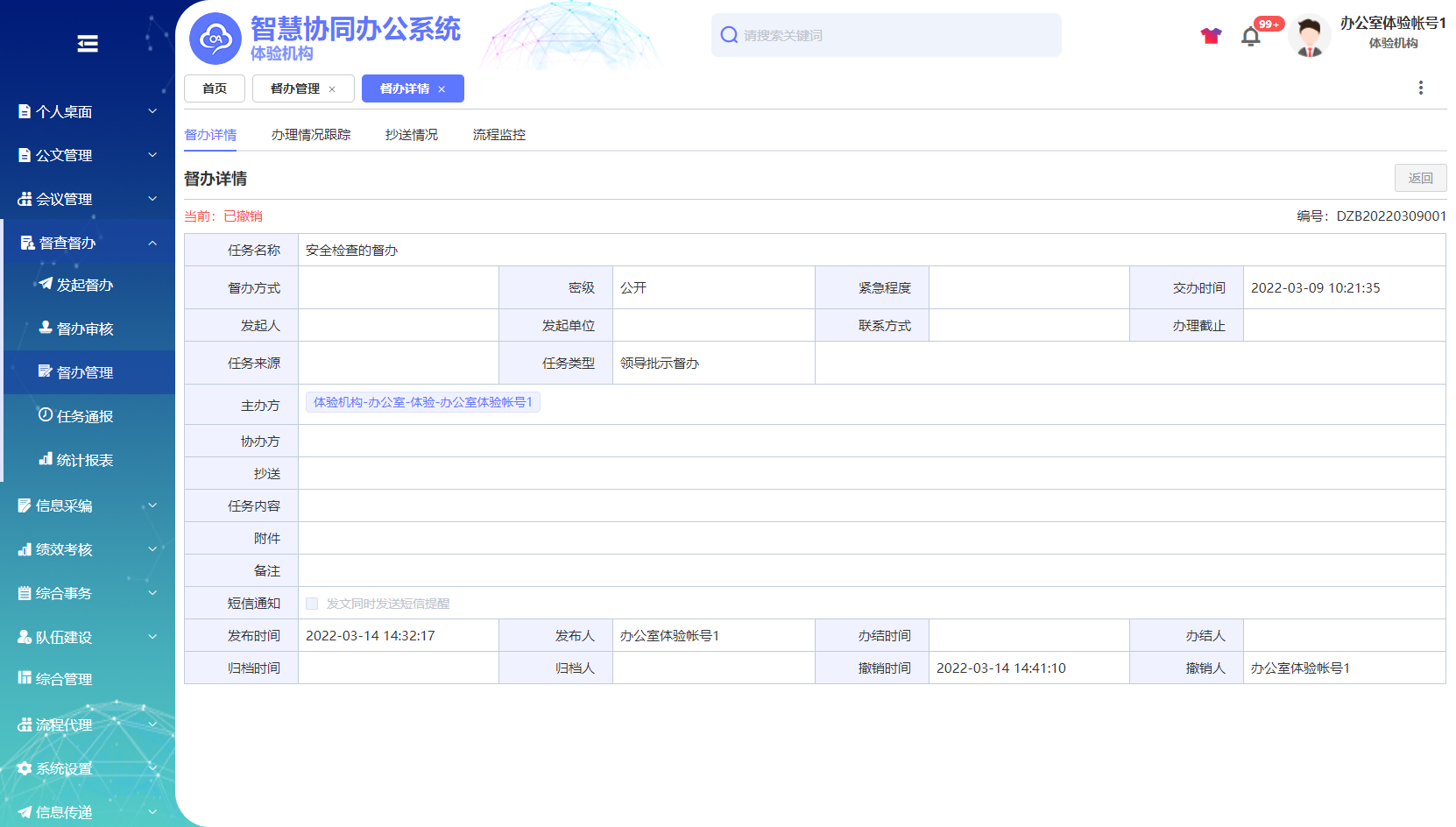
Task: Click the cloud logo icon
Action: coord(216,39)
